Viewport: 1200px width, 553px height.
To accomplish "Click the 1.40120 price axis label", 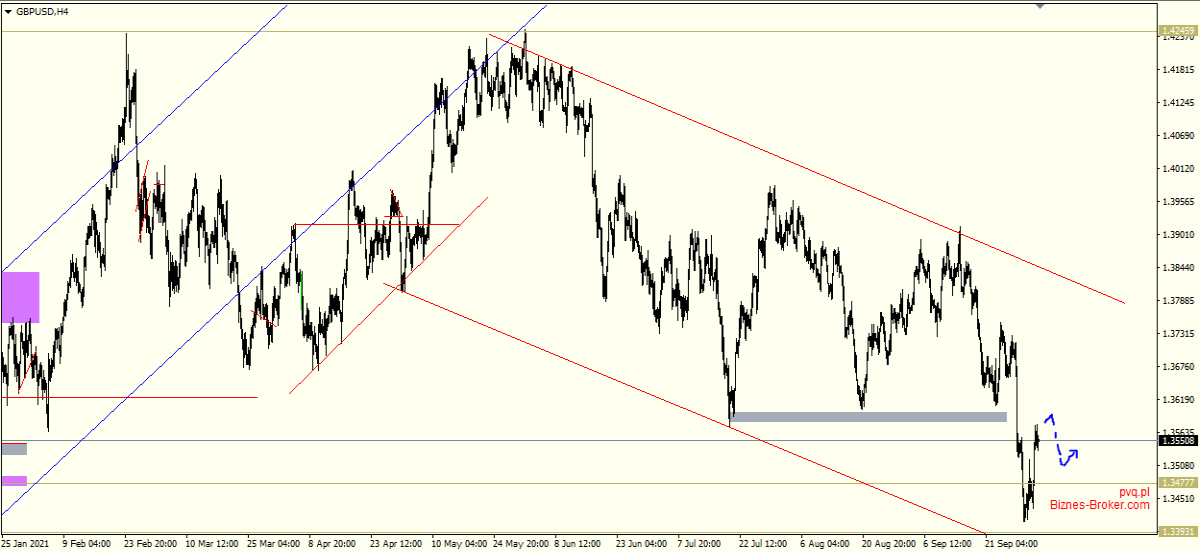I will point(1180,169).
